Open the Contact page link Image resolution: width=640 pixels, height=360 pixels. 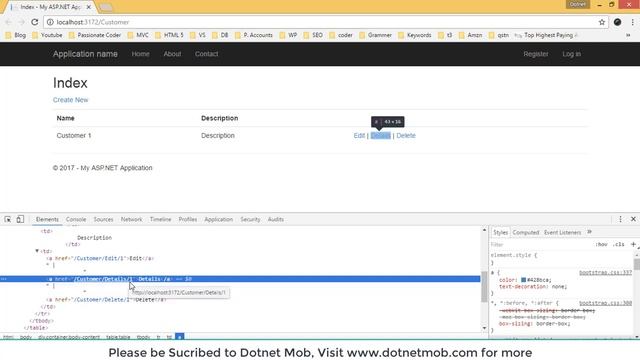[x=207, y=54]
